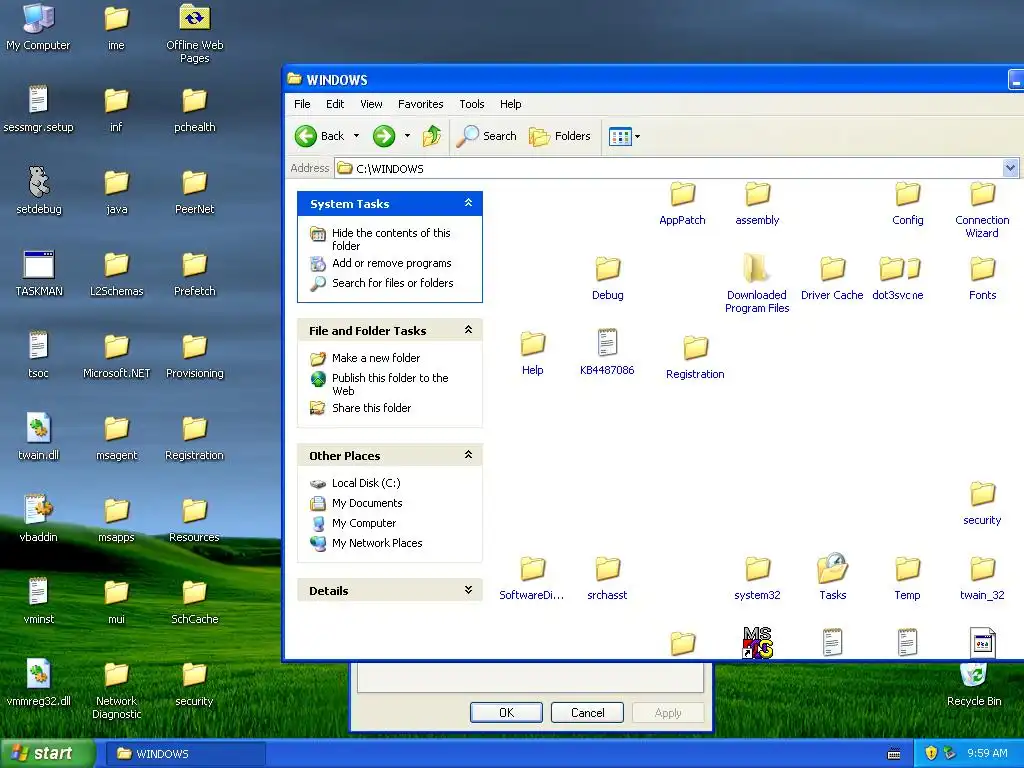
Task: Select the SoftwareDi... folder
Action: [x=532, y=579]
